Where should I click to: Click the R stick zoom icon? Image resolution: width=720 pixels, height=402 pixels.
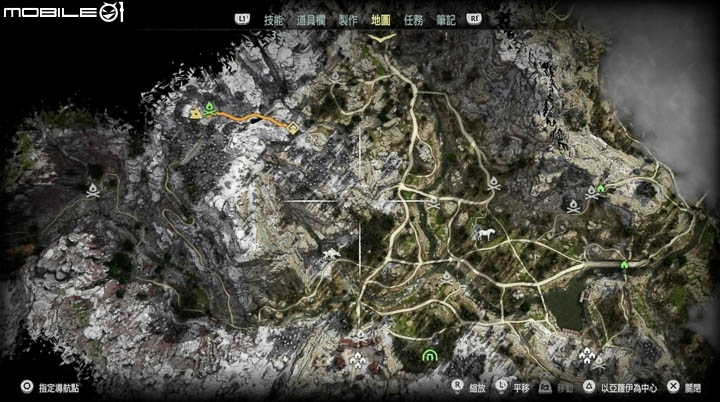(457, 386)
